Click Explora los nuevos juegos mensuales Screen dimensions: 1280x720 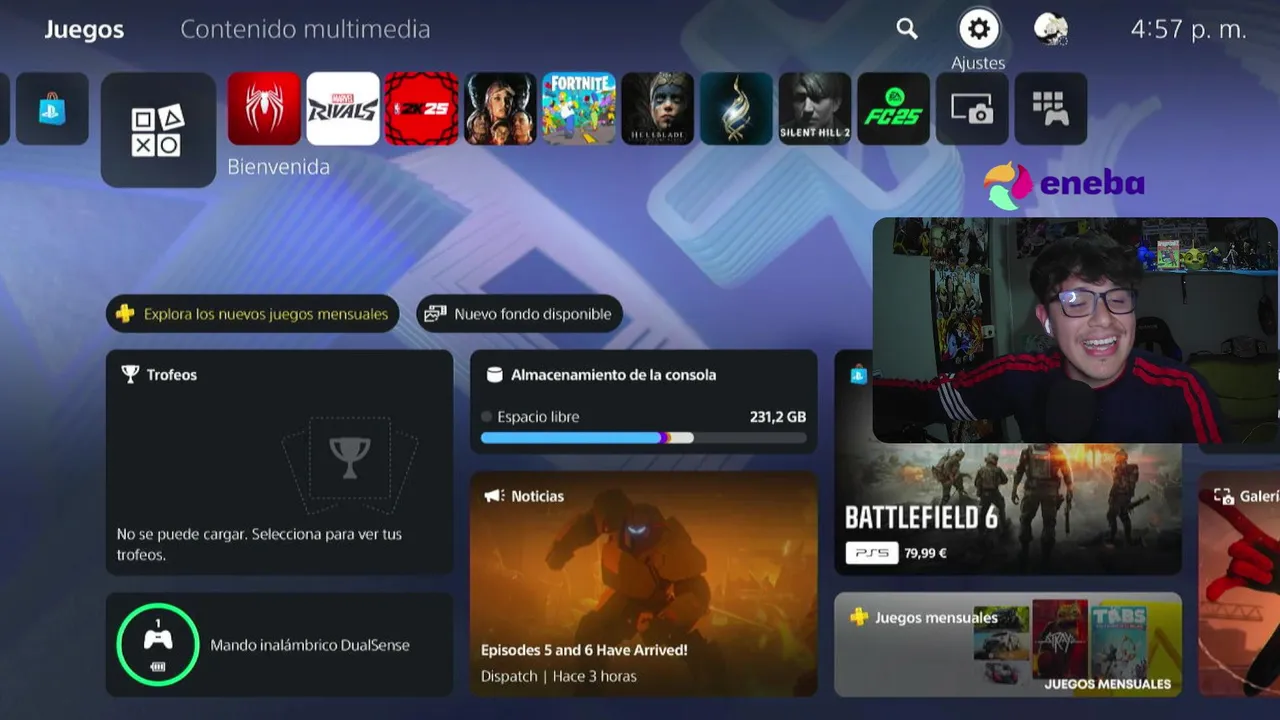pos(252,314)
